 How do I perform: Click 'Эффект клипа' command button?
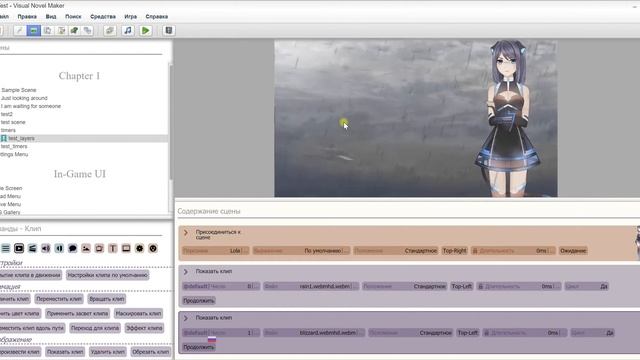144,328
